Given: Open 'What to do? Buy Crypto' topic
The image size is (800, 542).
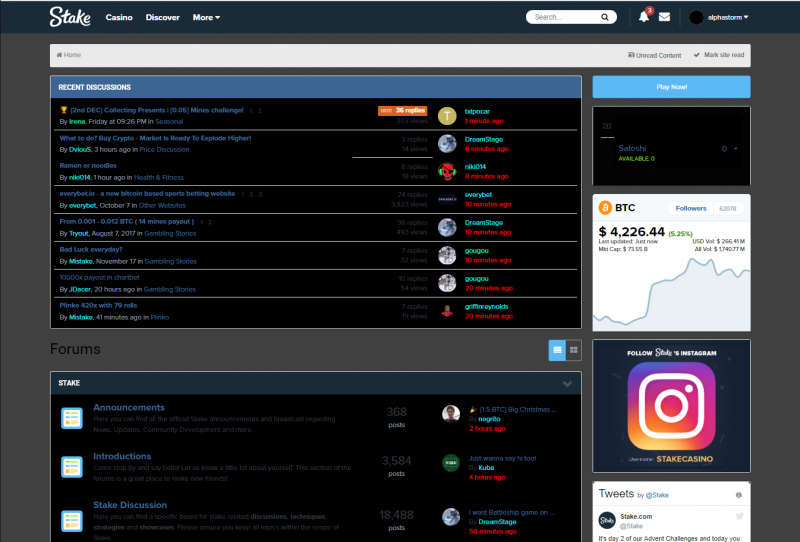Looking at the screenshot, I should pos(155,138).
